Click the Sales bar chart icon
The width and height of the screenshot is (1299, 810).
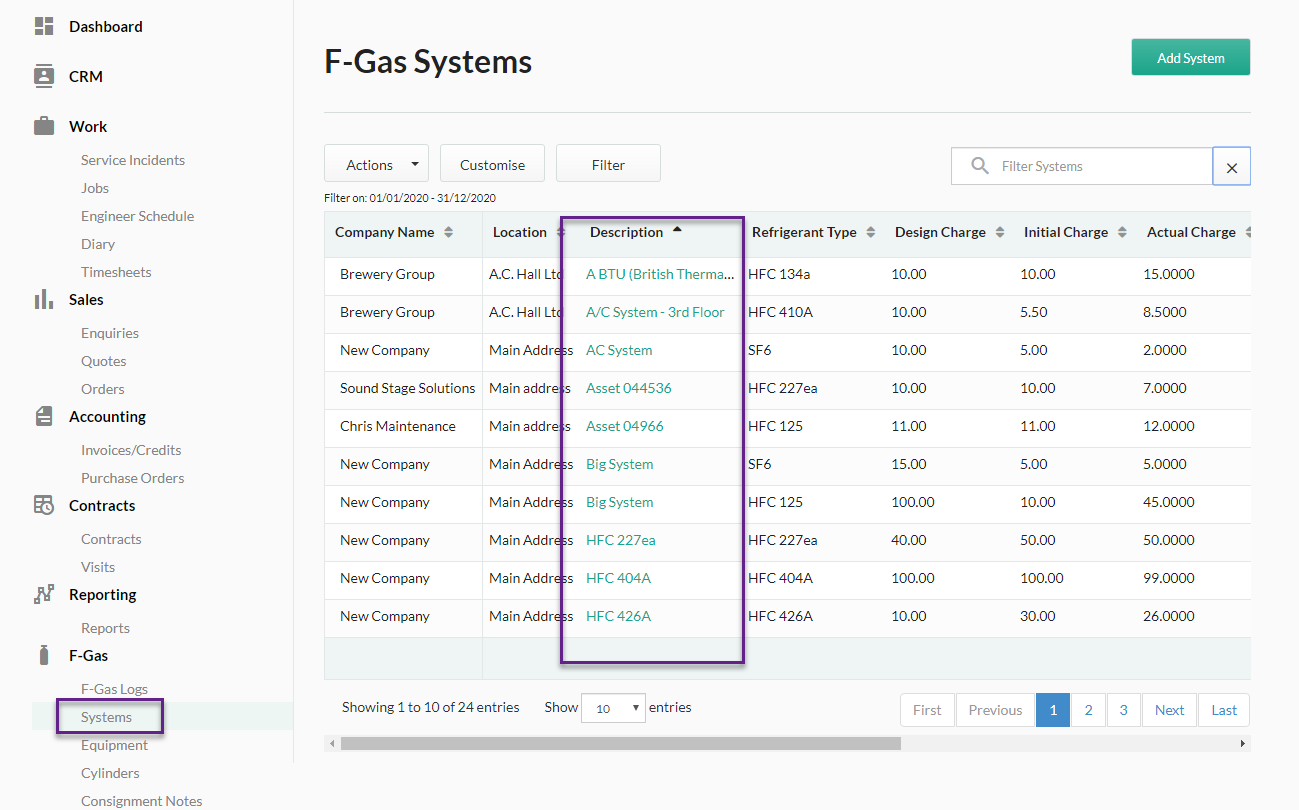[44, 299]
